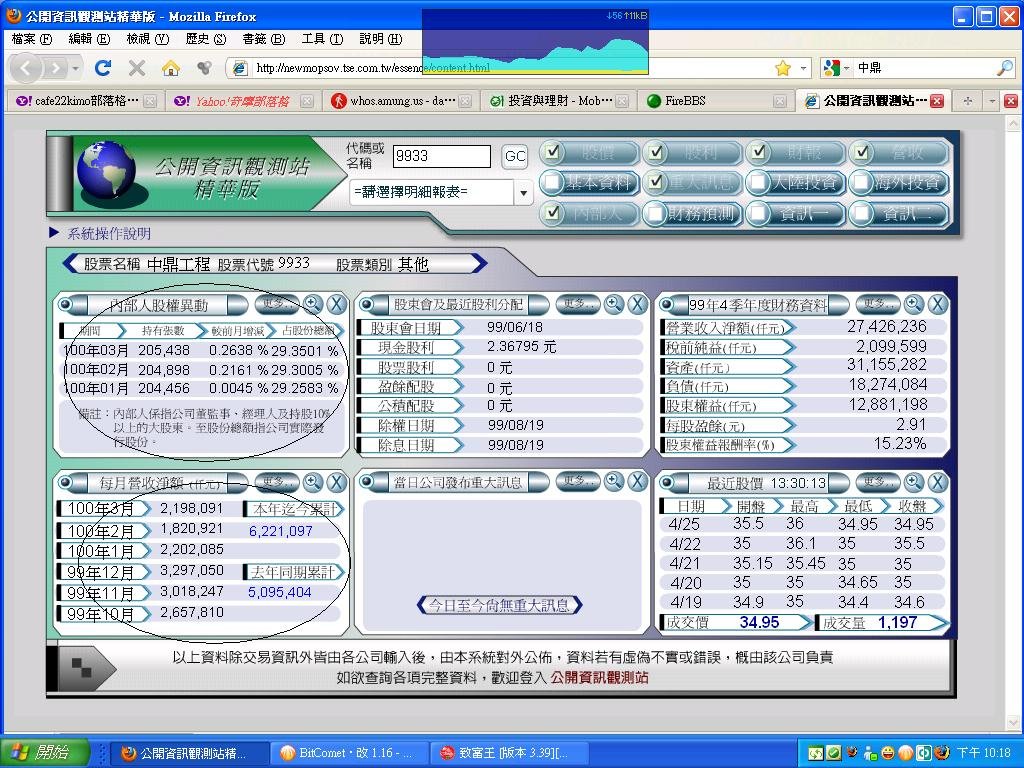Click the Windows 開始 Start button
1024x768 pixels.
[x=44, y=753]
